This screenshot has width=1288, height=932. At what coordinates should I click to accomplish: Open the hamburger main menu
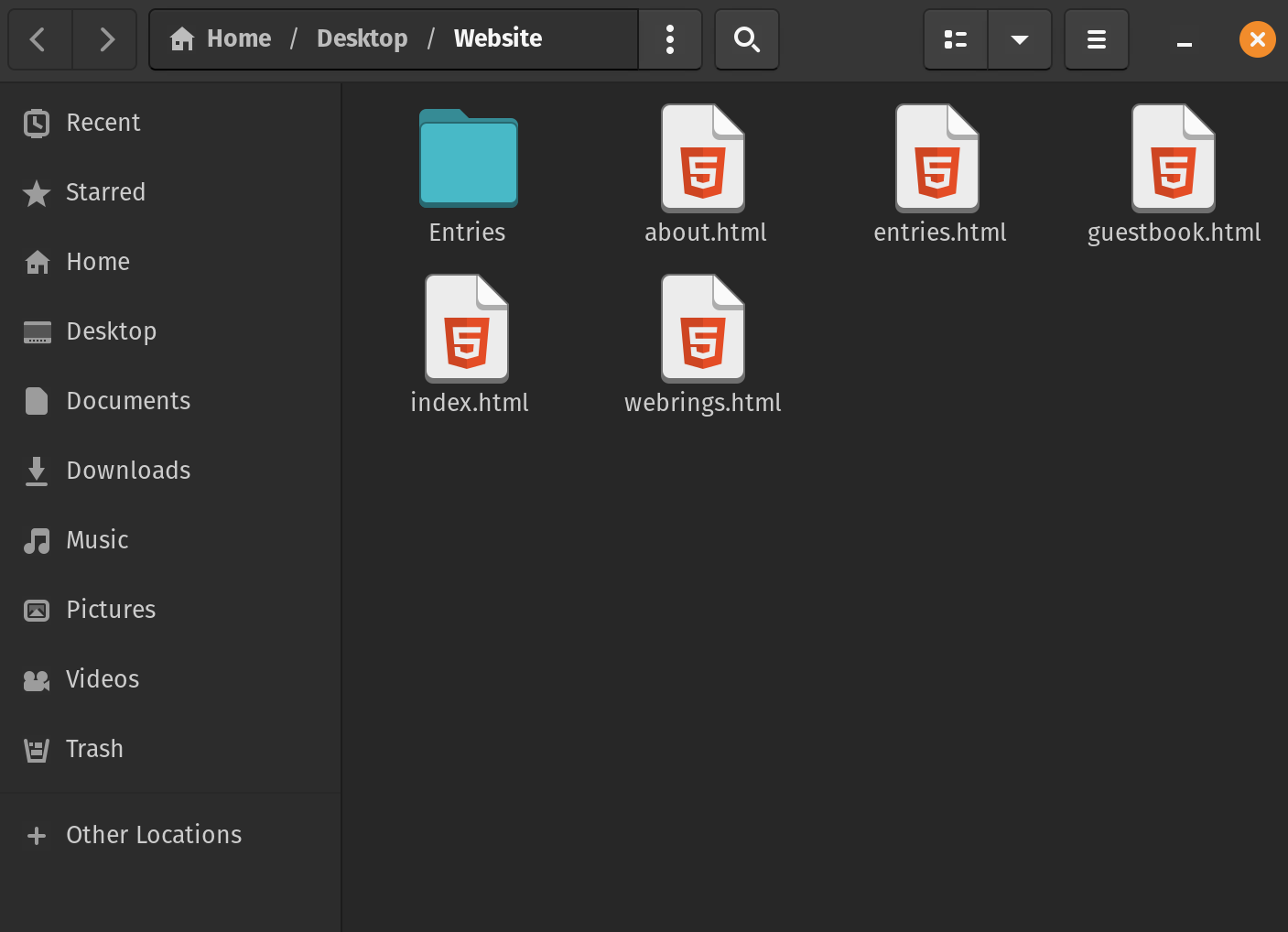click(1096, 39)
